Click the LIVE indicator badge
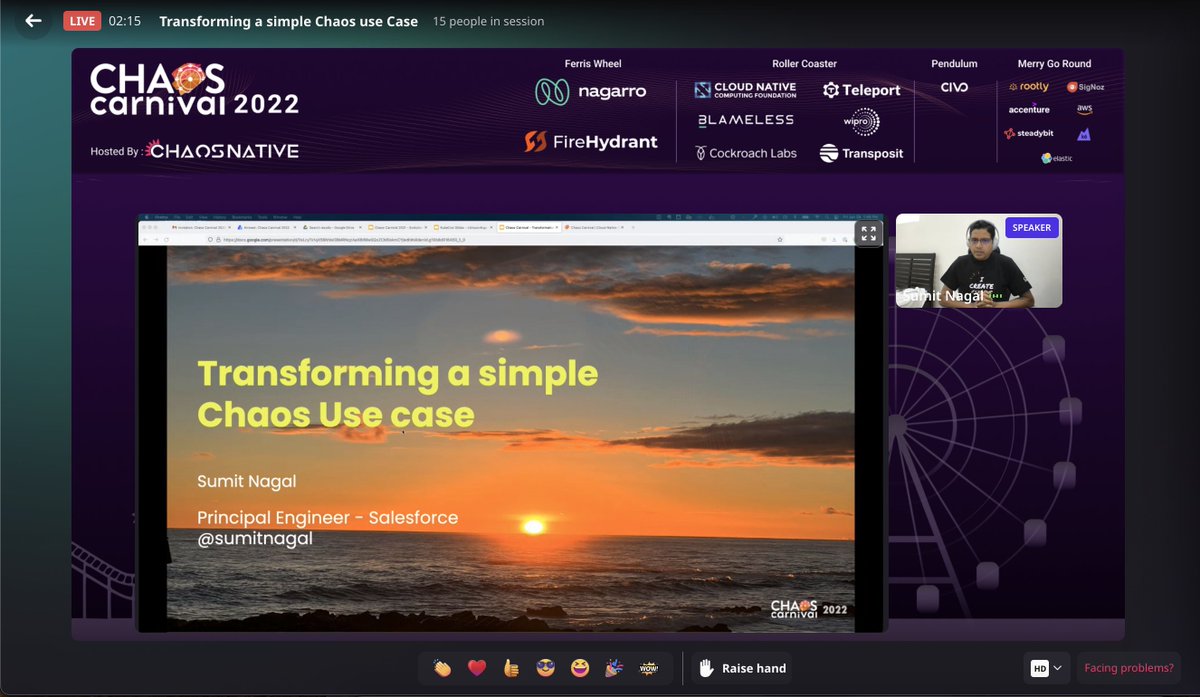1200x697 pixels. [81, 21]
